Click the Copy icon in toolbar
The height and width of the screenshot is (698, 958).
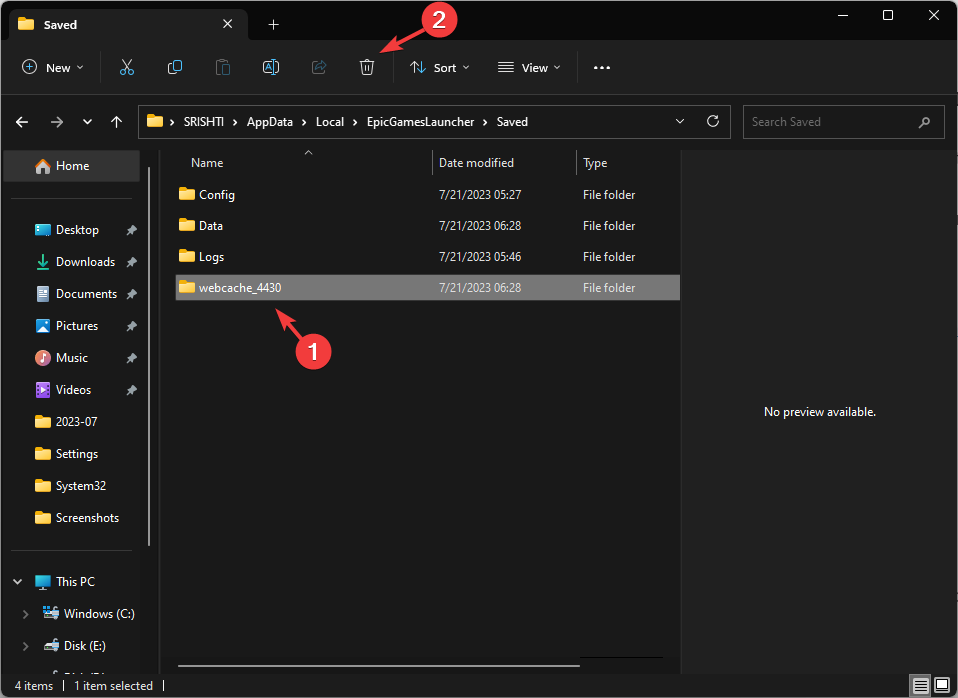175,67
